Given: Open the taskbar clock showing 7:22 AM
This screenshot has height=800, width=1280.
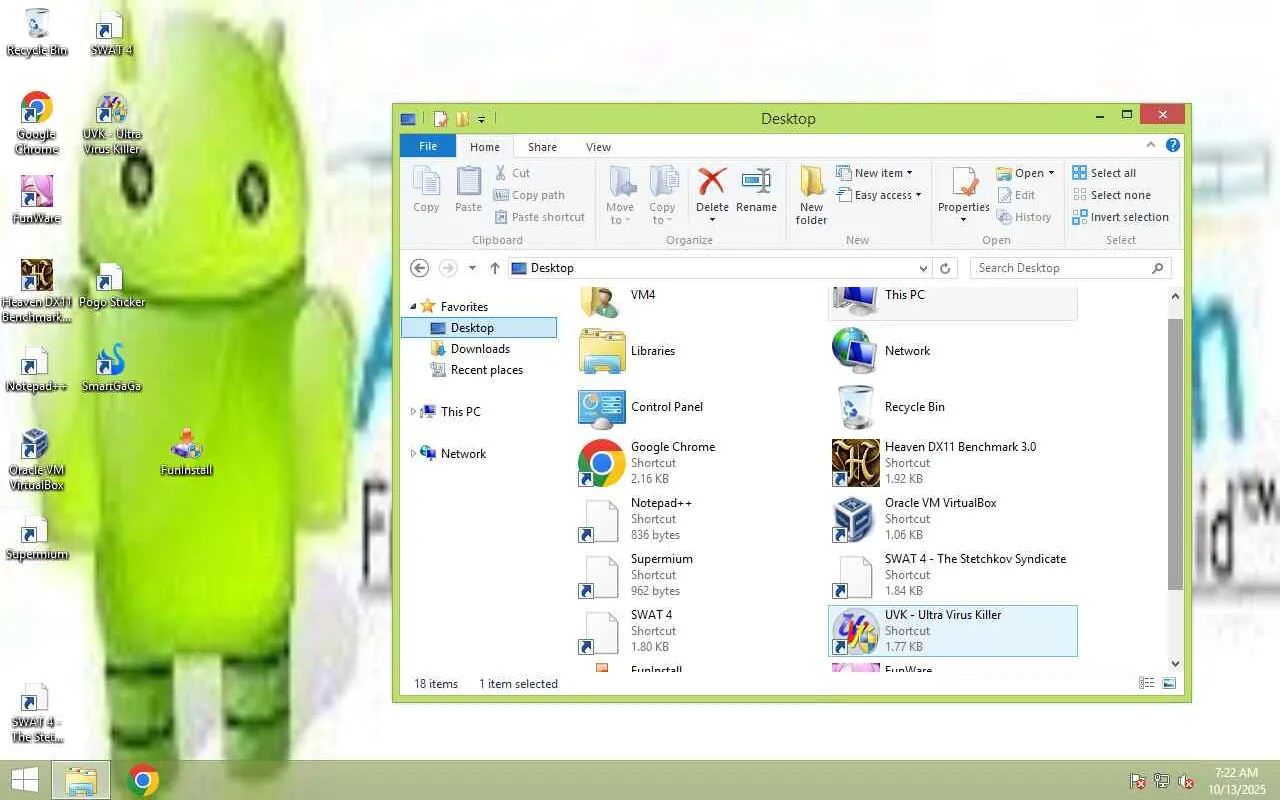Looking at the screenshot, I should pos(1236,781).
